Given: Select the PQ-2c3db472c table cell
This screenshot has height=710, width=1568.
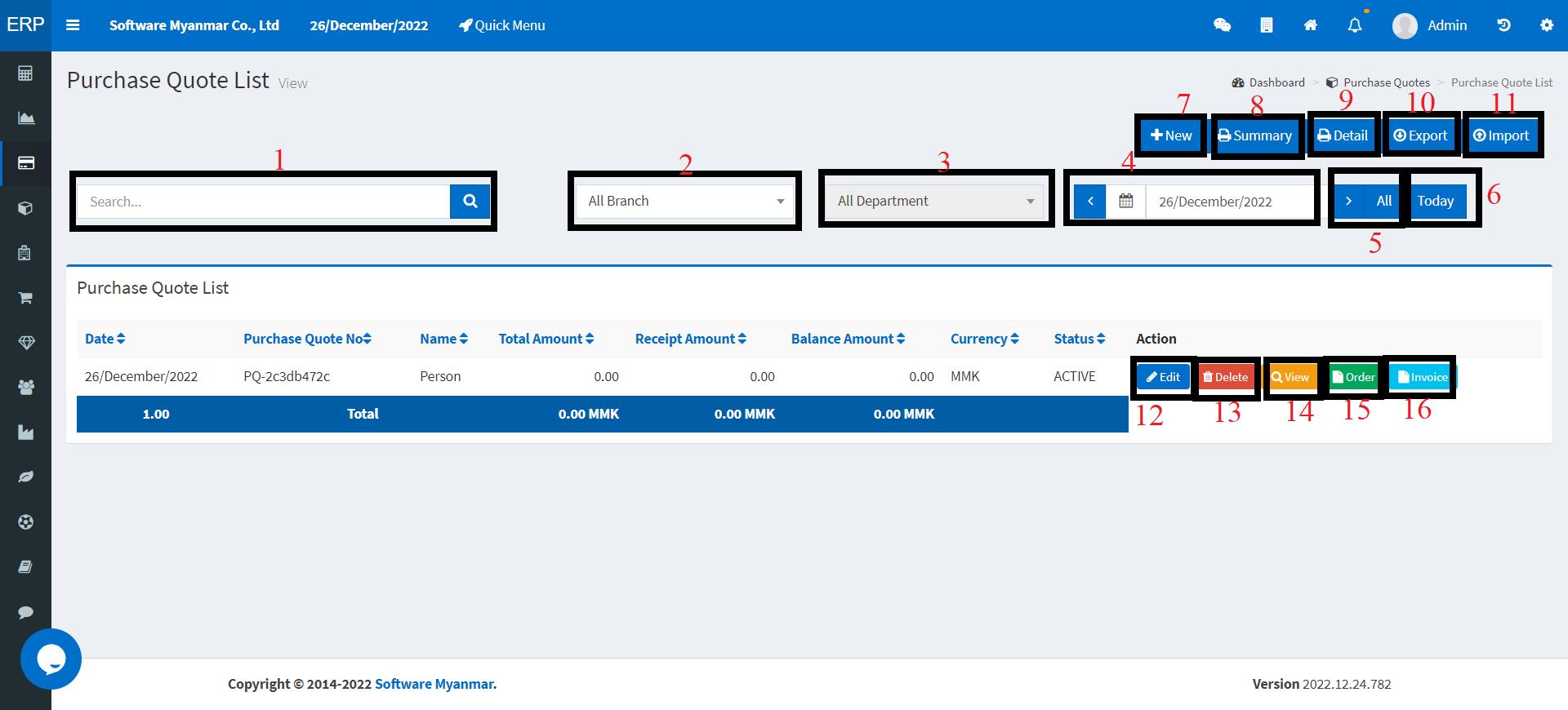Looking at the screenshot, I should click(287, 376).
